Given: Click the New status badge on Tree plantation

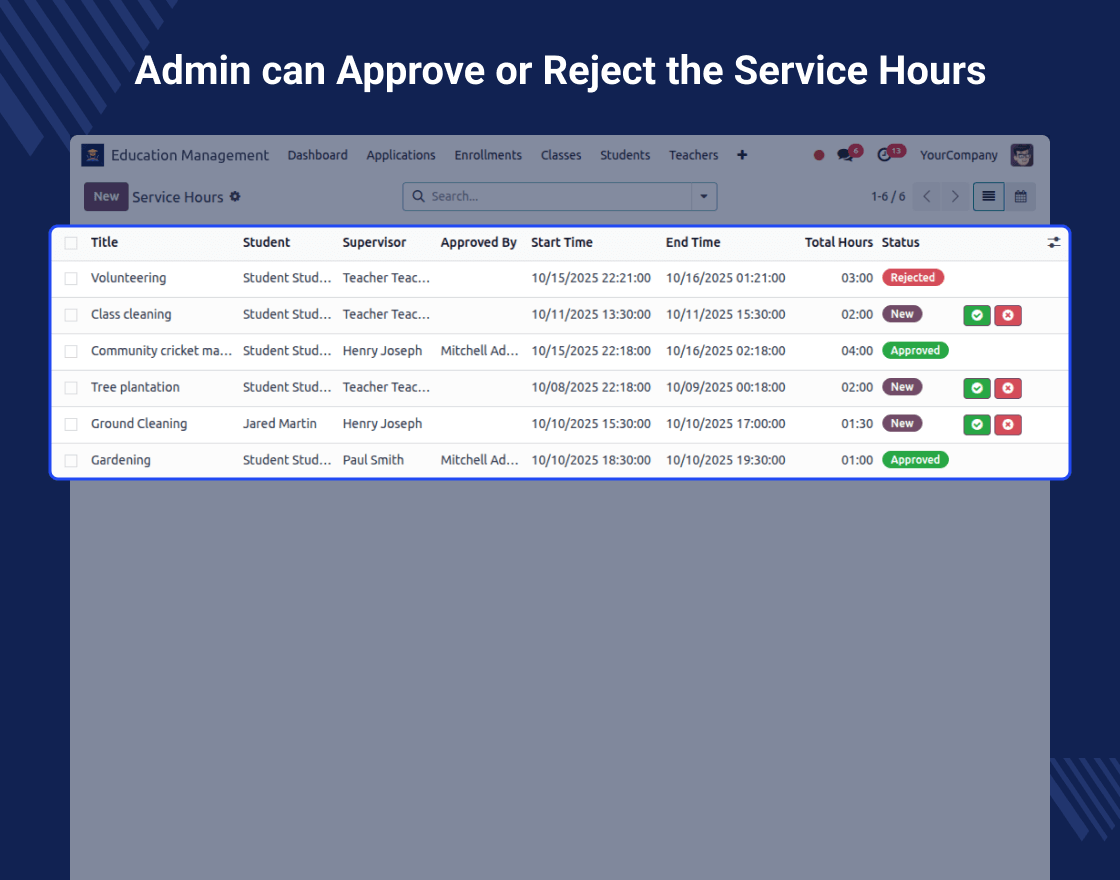Looking at the screenshot, I should point(902,387).
